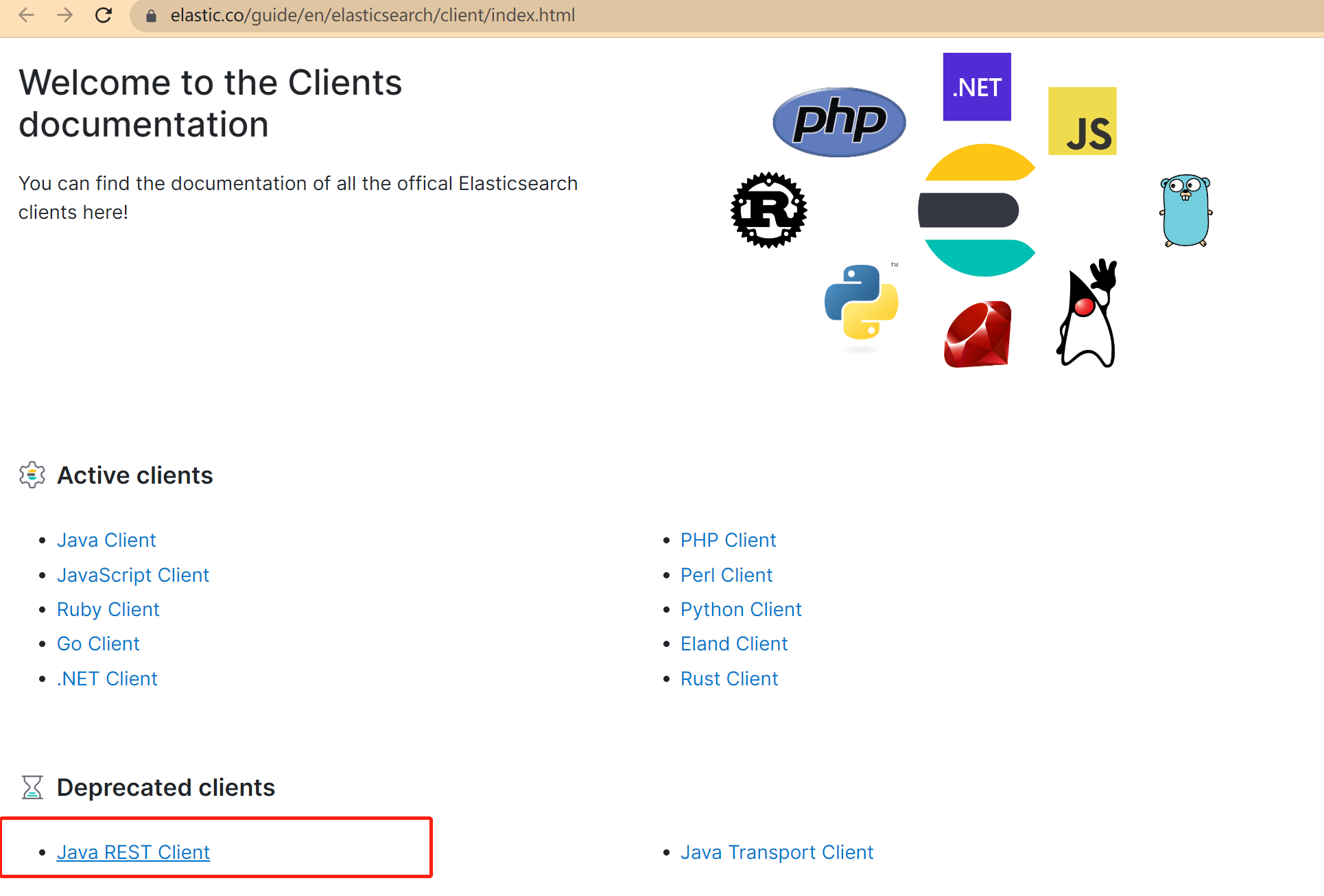
Task: Click the padlock site info icon
Action: pyautogui.click(x=152, y=16)
